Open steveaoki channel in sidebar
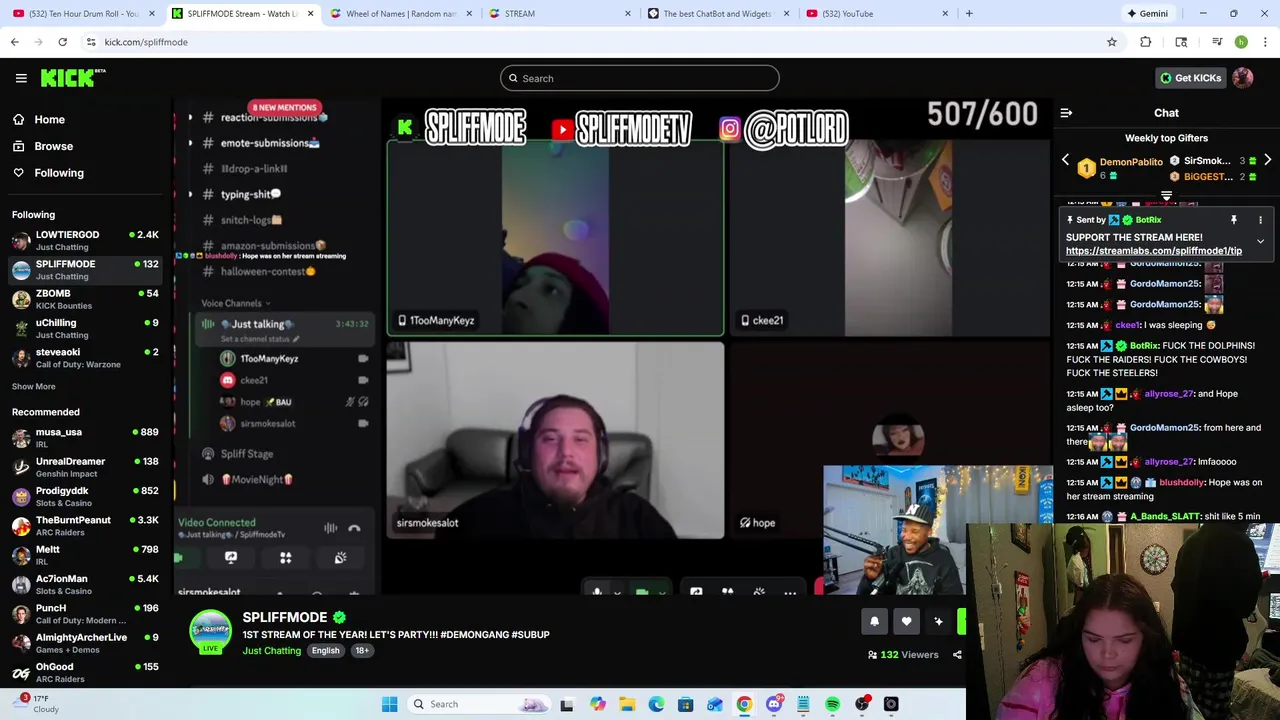Image resolution: width=1280 pixels, height=720 pixels. click(x=85, y=357)
